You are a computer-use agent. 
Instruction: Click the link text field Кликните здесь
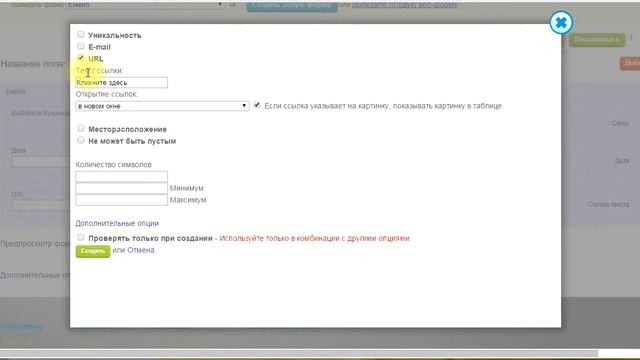(121, 82)
